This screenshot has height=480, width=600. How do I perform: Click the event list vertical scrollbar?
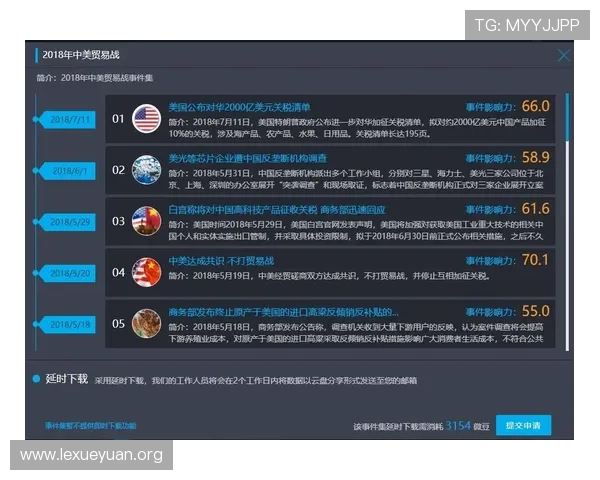(567, 222)
